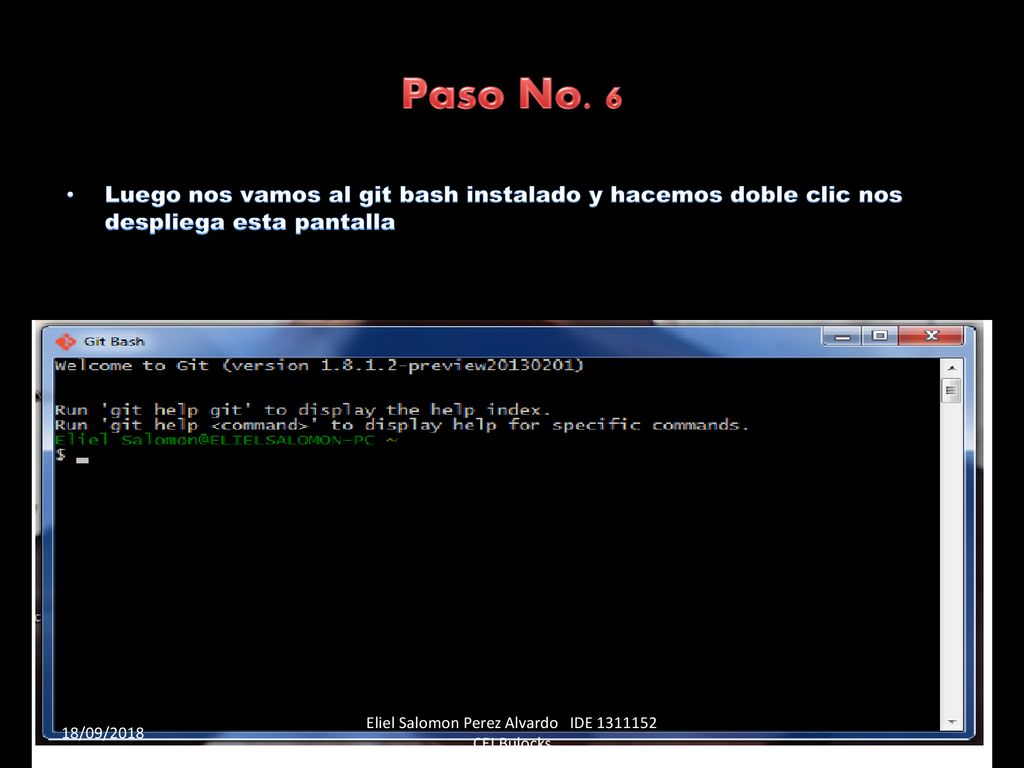Screen dimensions: 1024x768
Task: Click the '$' prompt line in the terminal
Action: (72, 455)
